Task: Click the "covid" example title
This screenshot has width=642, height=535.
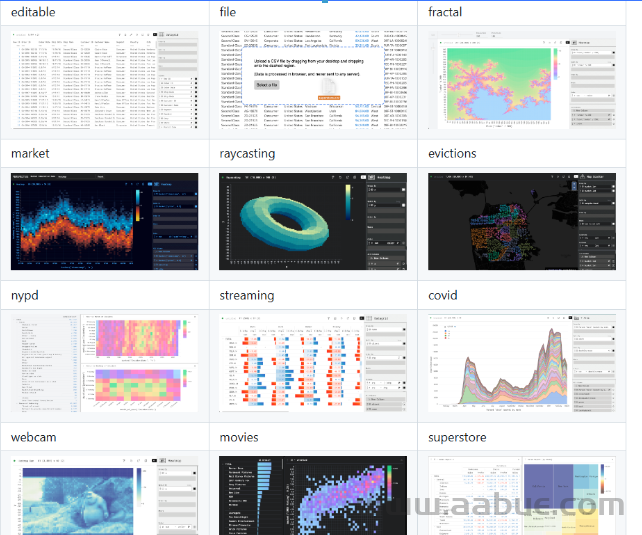Action: [x=443, y=295]
